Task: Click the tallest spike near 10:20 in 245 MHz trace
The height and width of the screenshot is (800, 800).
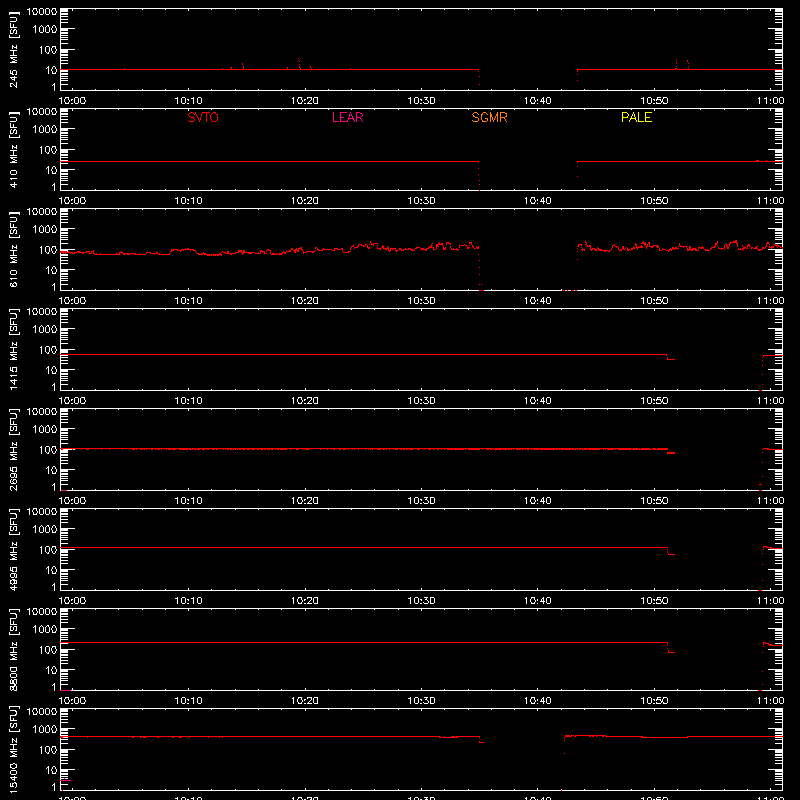Action: pyautogui.click(x=299, y=63)
